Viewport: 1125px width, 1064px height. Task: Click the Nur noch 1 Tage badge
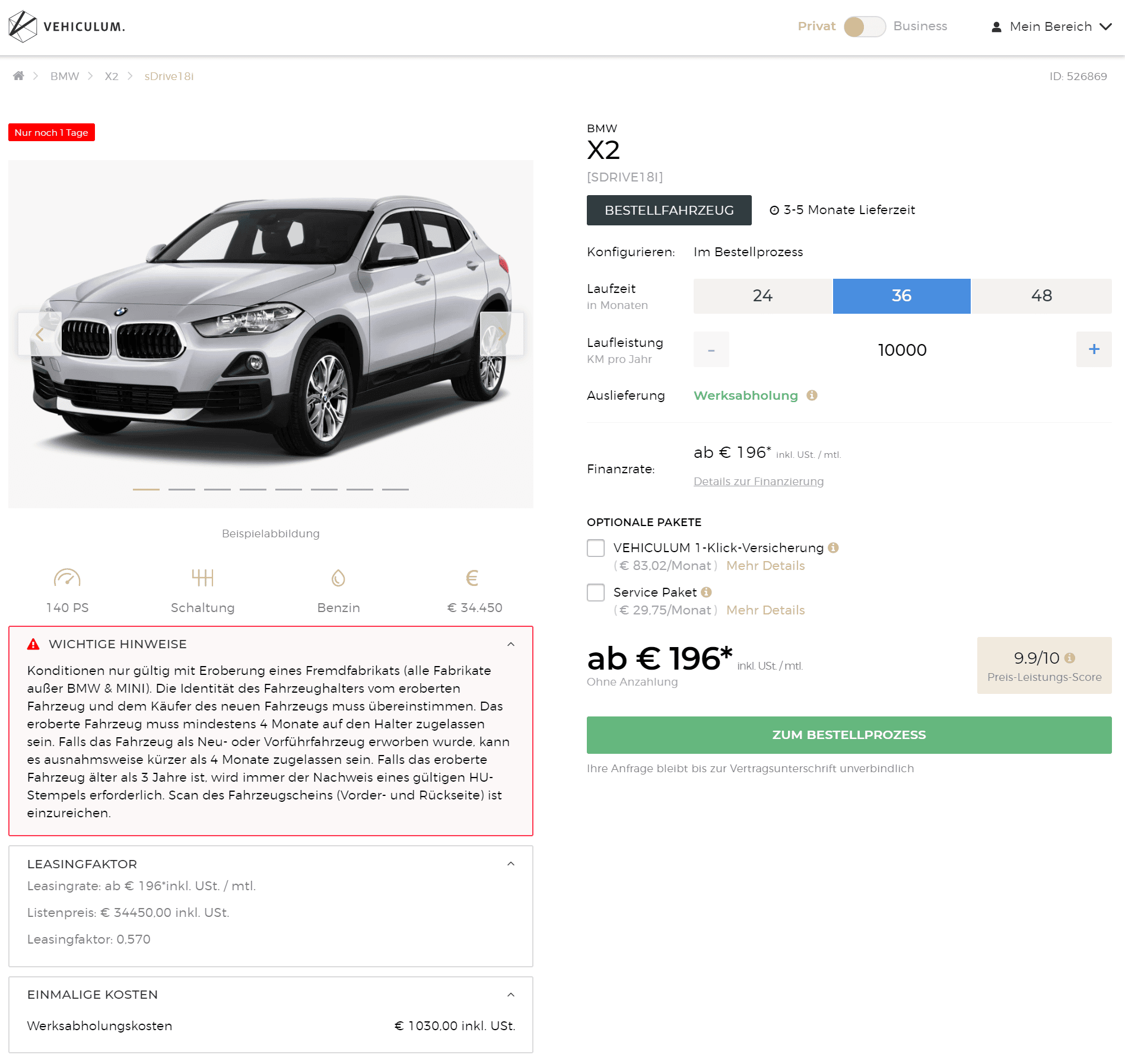click(x=52, y=132)
